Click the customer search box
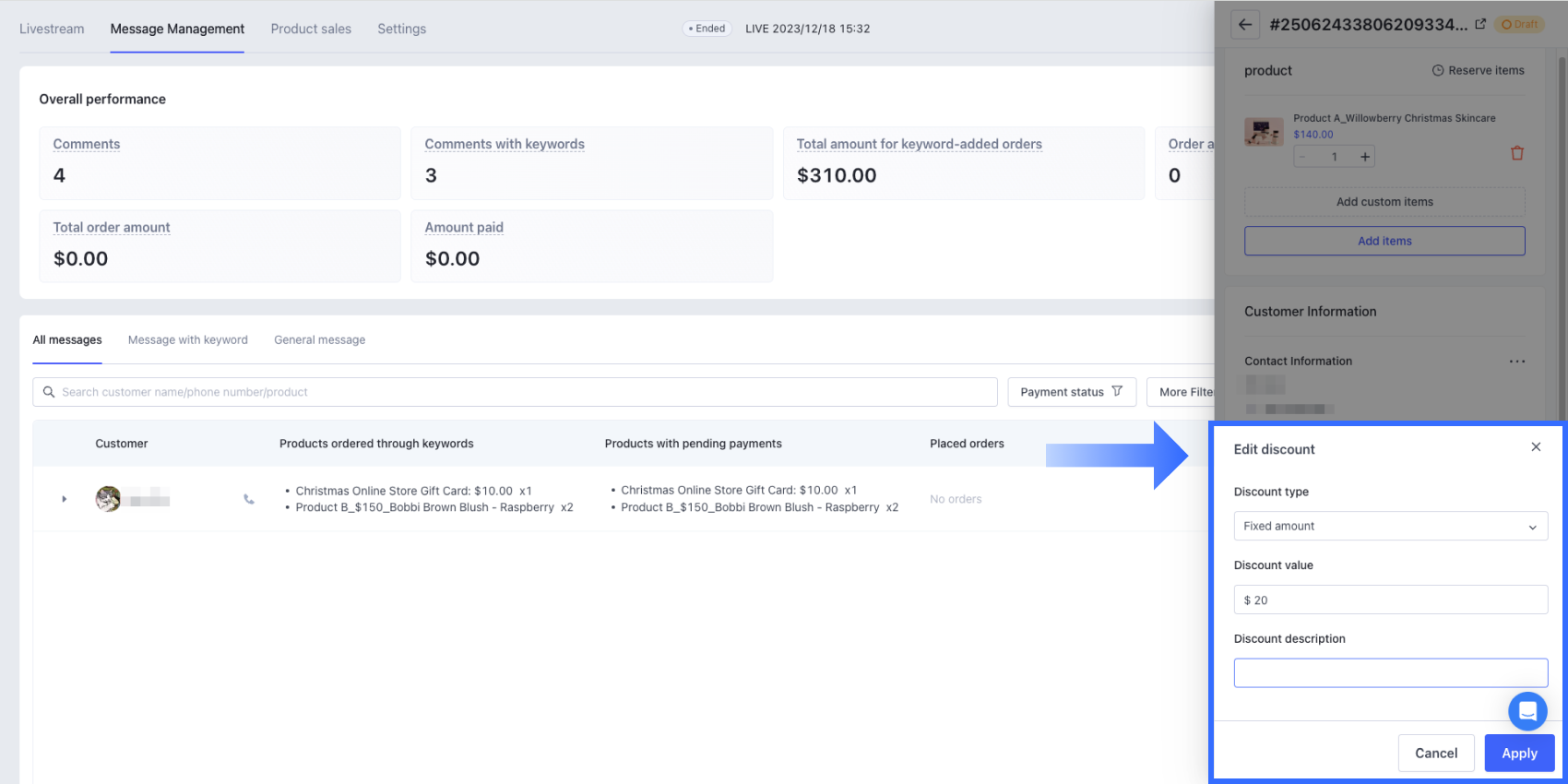Image resolution: width=1568 pixels, height=784 pixels. (x=515, y=392)
